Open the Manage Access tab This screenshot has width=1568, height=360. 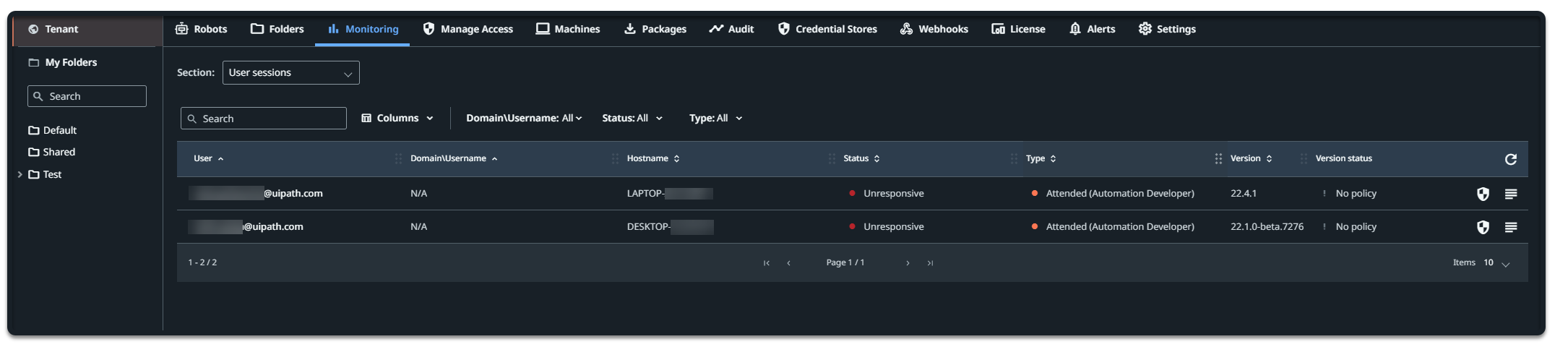[x=468, y=29]
